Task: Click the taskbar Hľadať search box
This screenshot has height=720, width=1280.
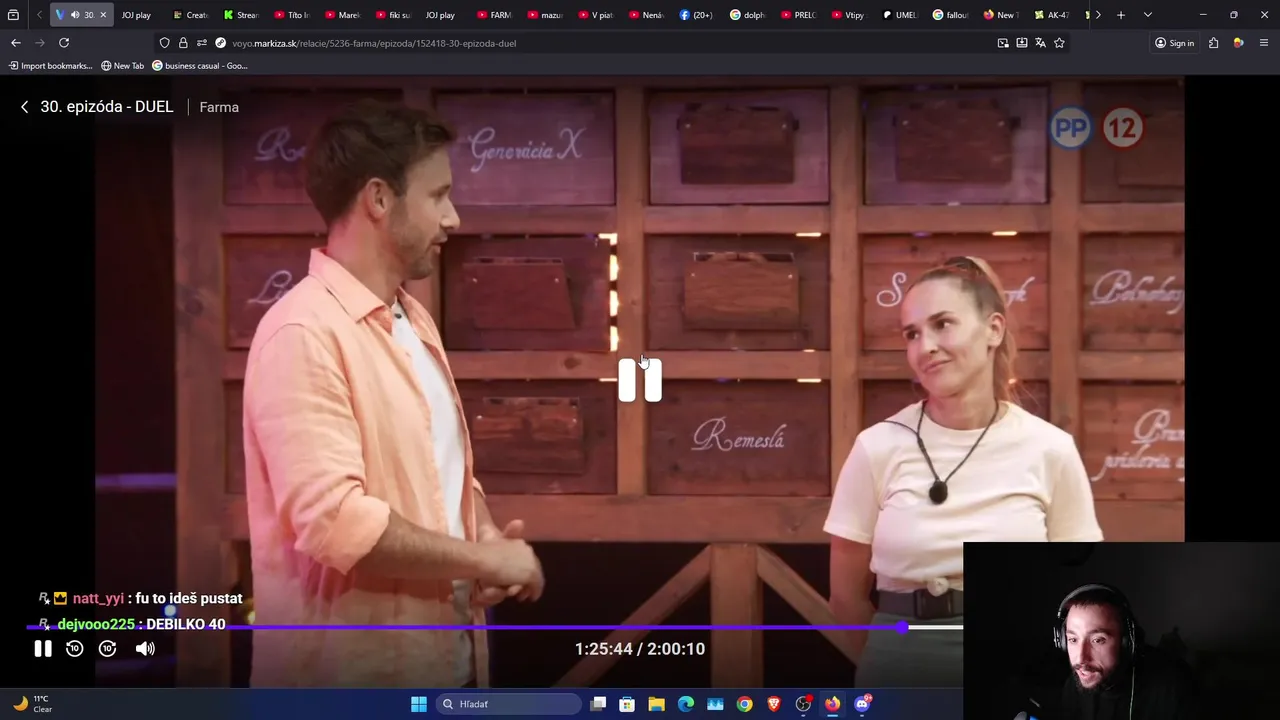Action: (508, 704)
